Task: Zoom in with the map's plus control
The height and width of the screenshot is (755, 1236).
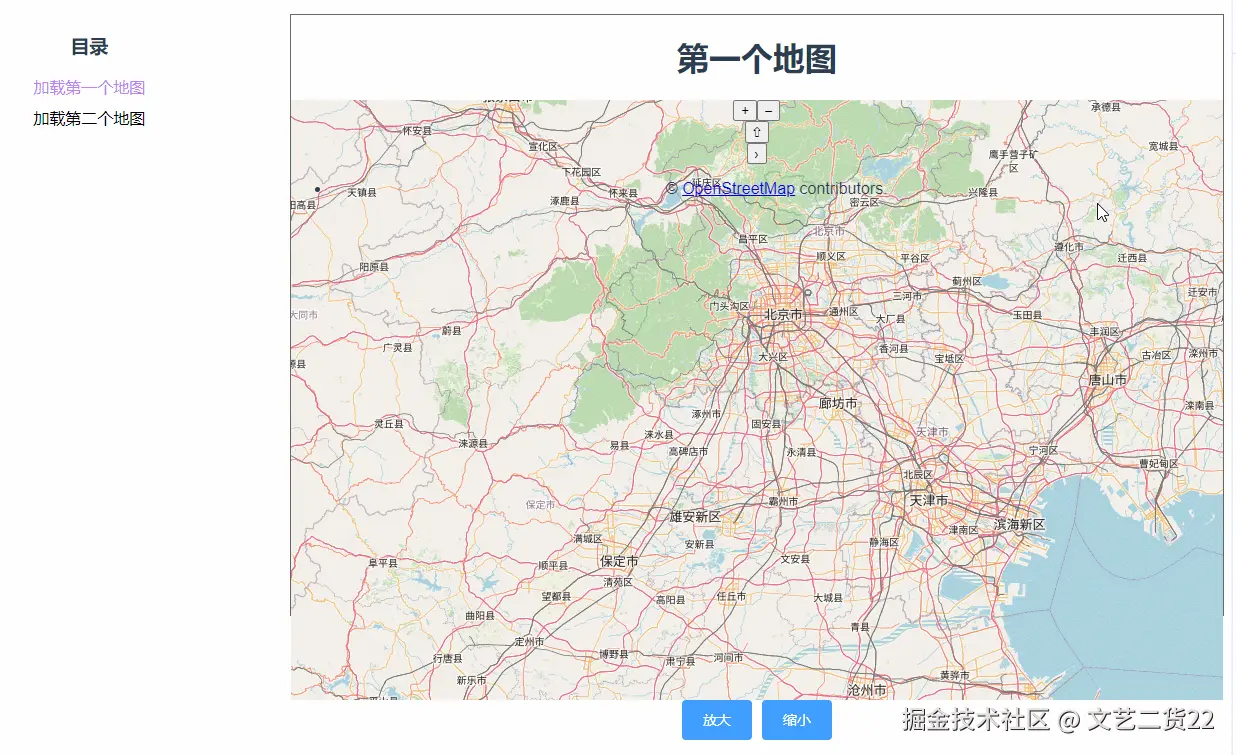Action: click(x=745, y=111)
